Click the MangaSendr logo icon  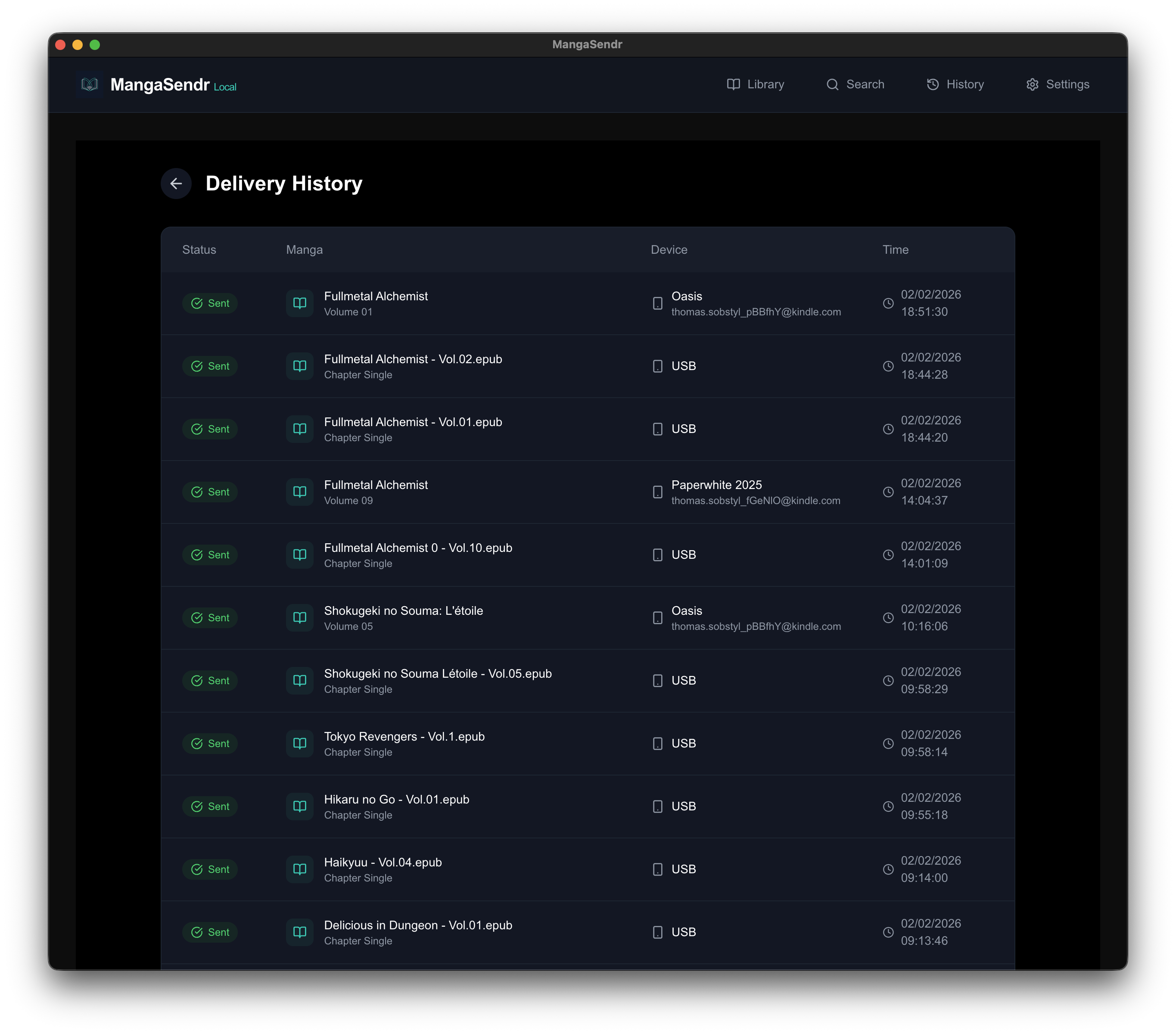[x=90, y=84]
